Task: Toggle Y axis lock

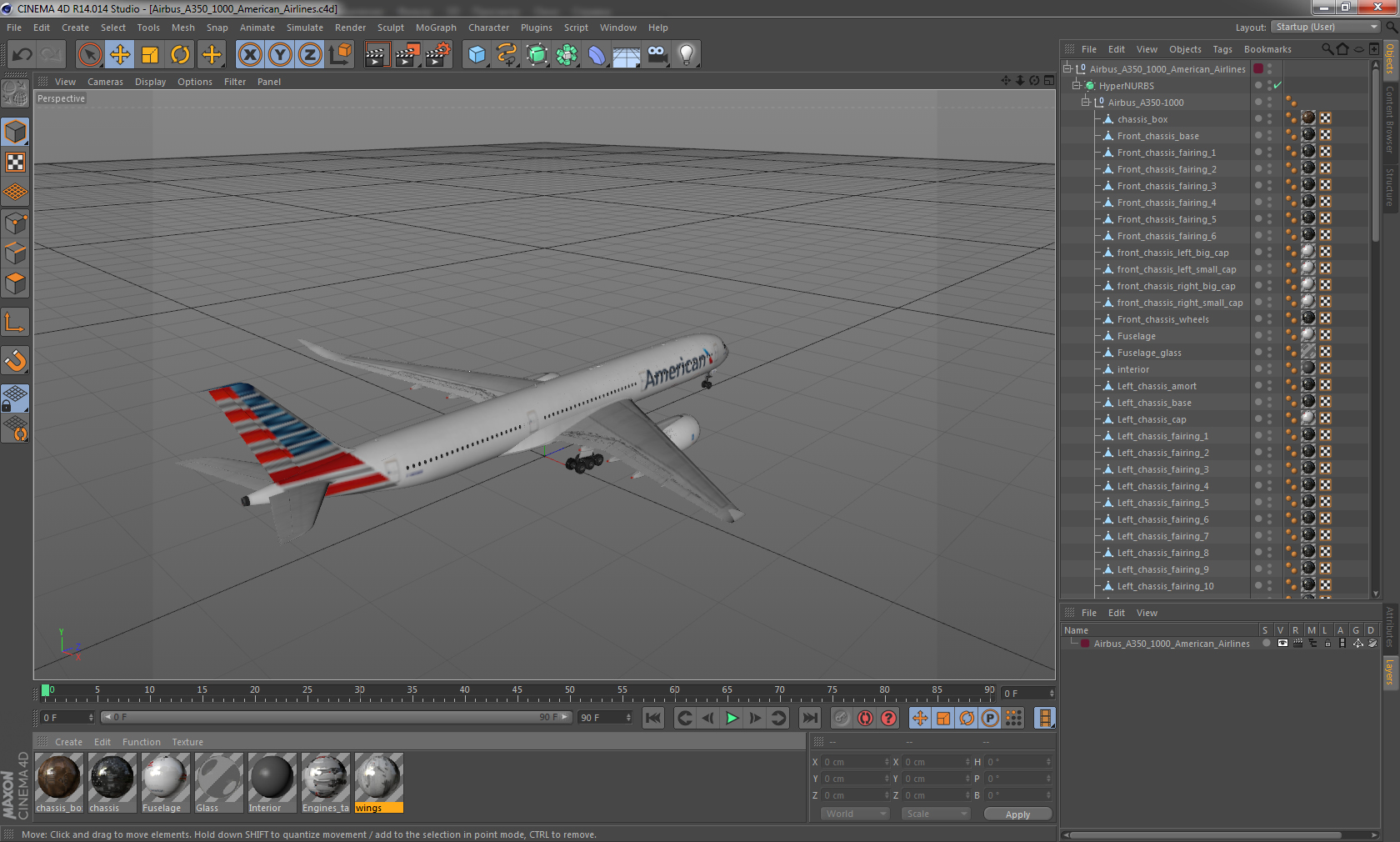Action: click(280, 55)
